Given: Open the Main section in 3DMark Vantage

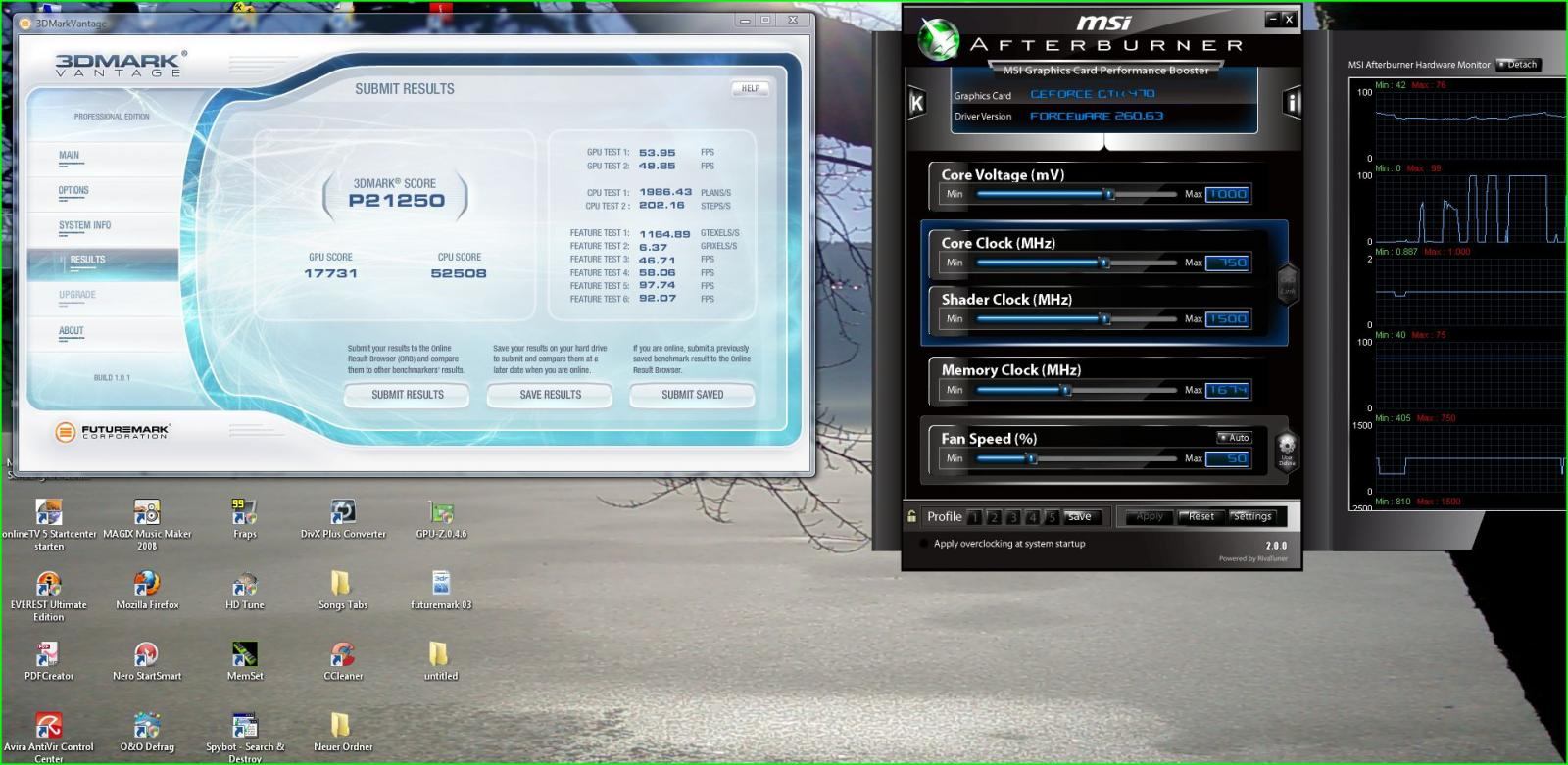Looking at the screenshot, I should click(70, 156).
